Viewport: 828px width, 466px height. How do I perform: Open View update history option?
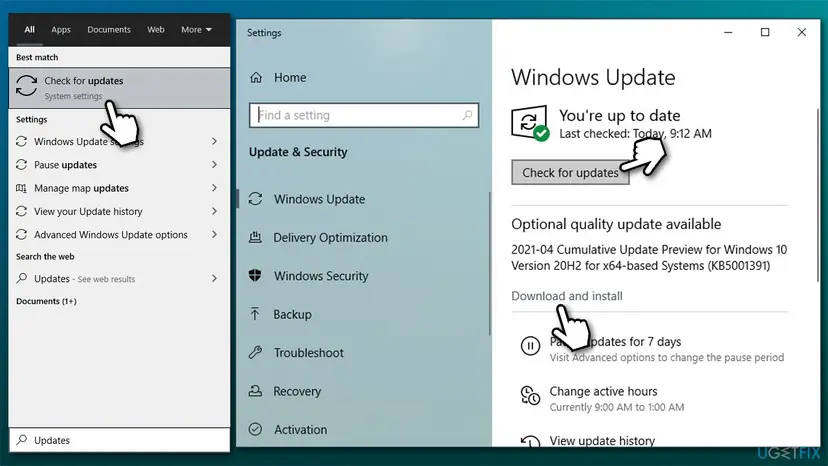click(602, 441)
